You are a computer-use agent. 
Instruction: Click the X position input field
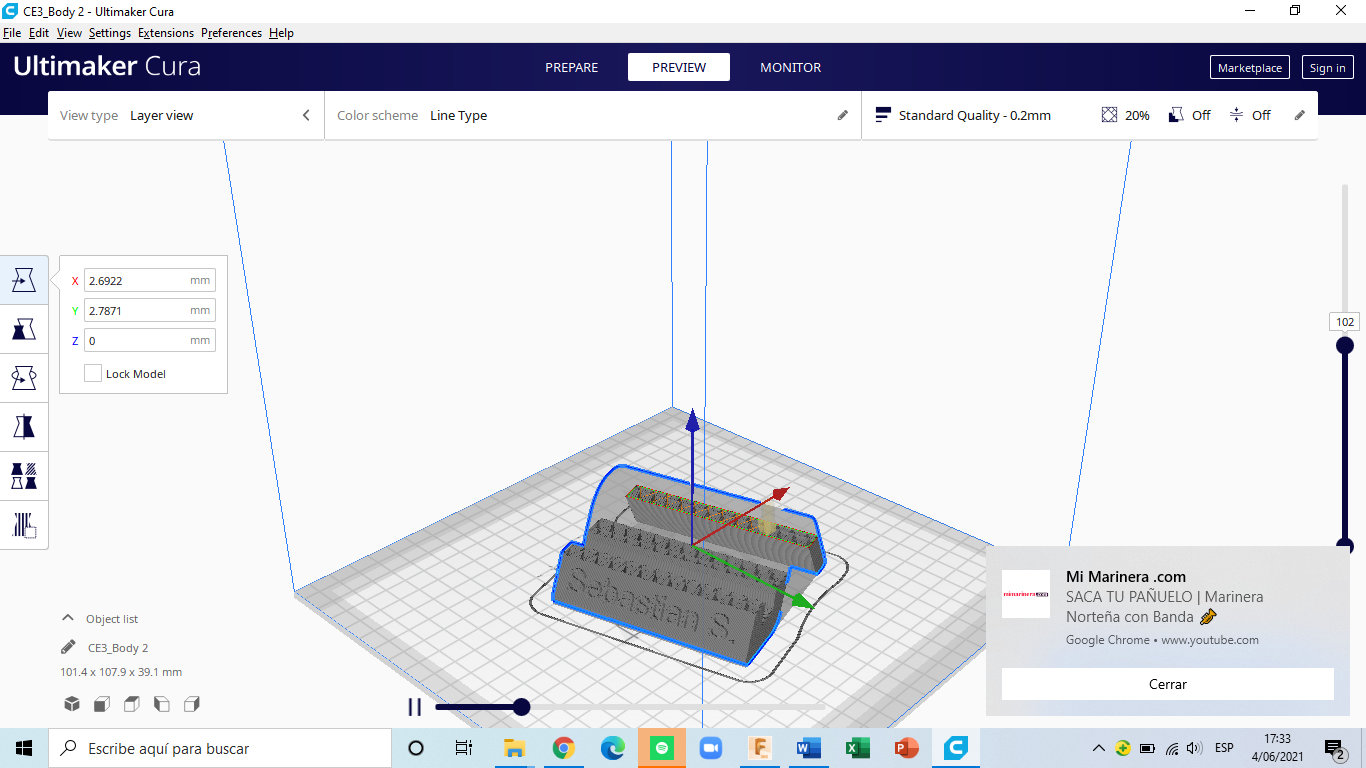pos(149,281)
